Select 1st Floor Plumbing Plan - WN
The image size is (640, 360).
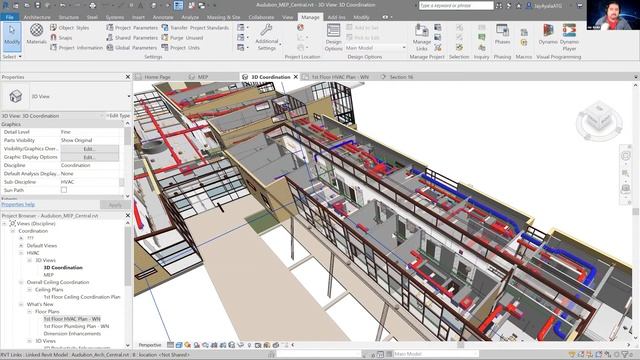(x=76, y=327)
